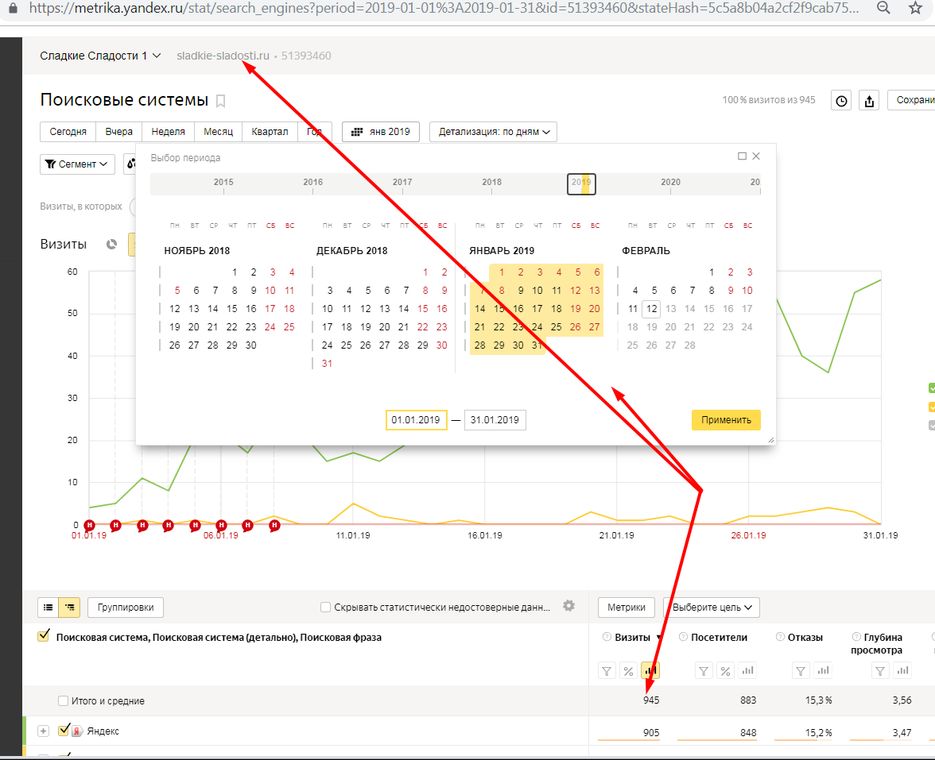This screenshot has height=760, width=935.
Task: Click the filter icon under Визиты column
Action: pyautogui.click(x=606, y=671)
